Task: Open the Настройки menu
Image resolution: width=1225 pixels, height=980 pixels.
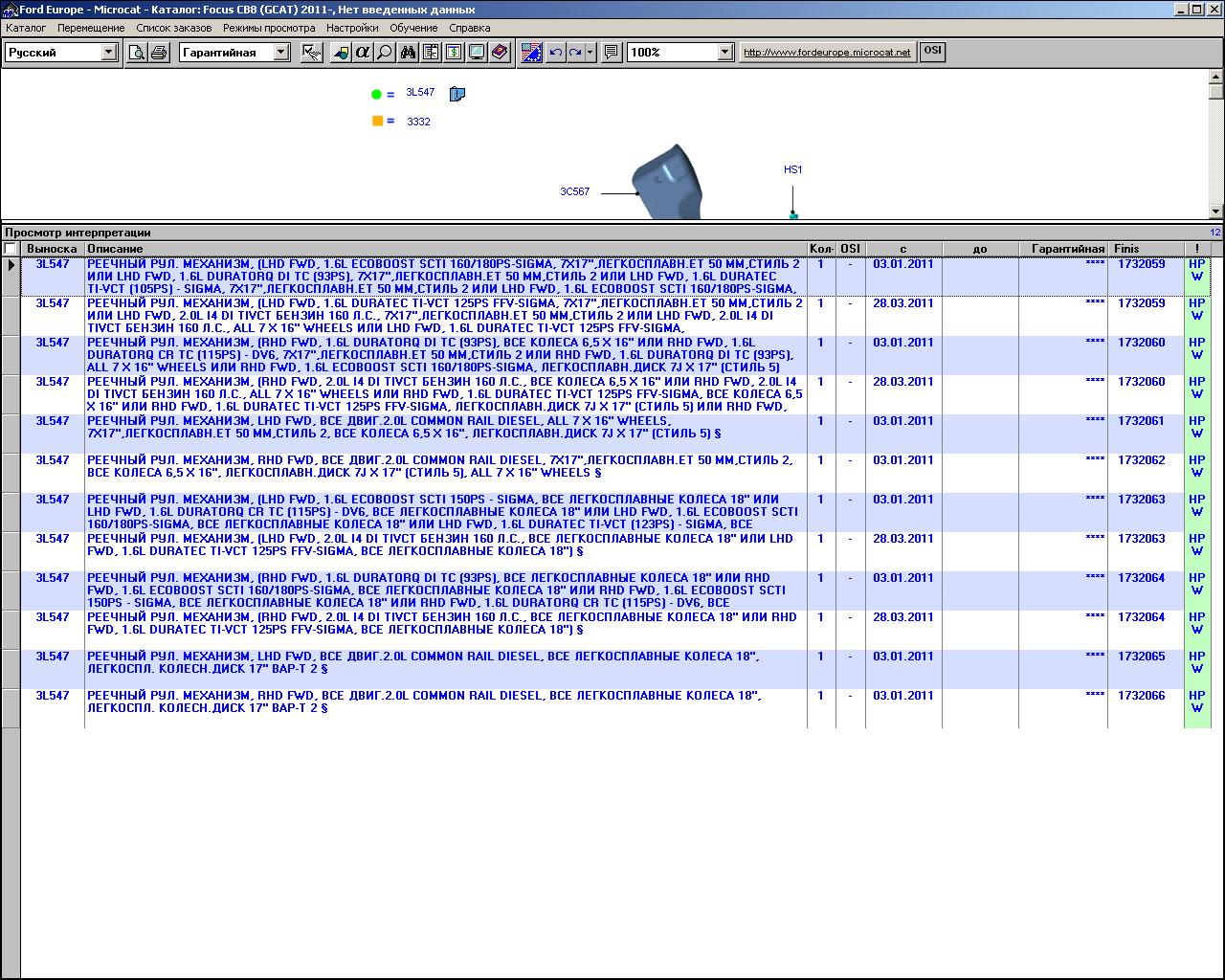Action: (352, 28)
